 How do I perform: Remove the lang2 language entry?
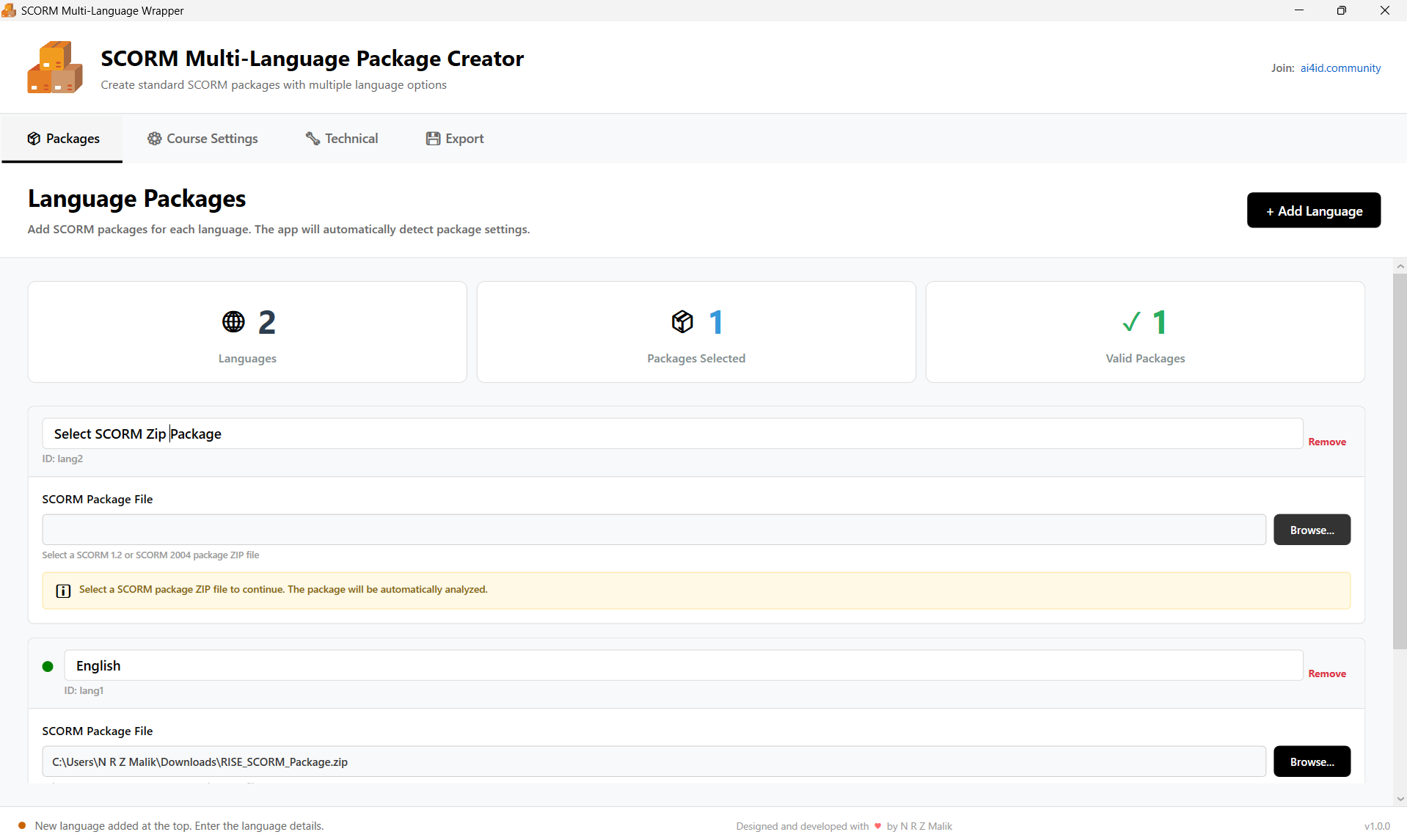(1326, 442)
